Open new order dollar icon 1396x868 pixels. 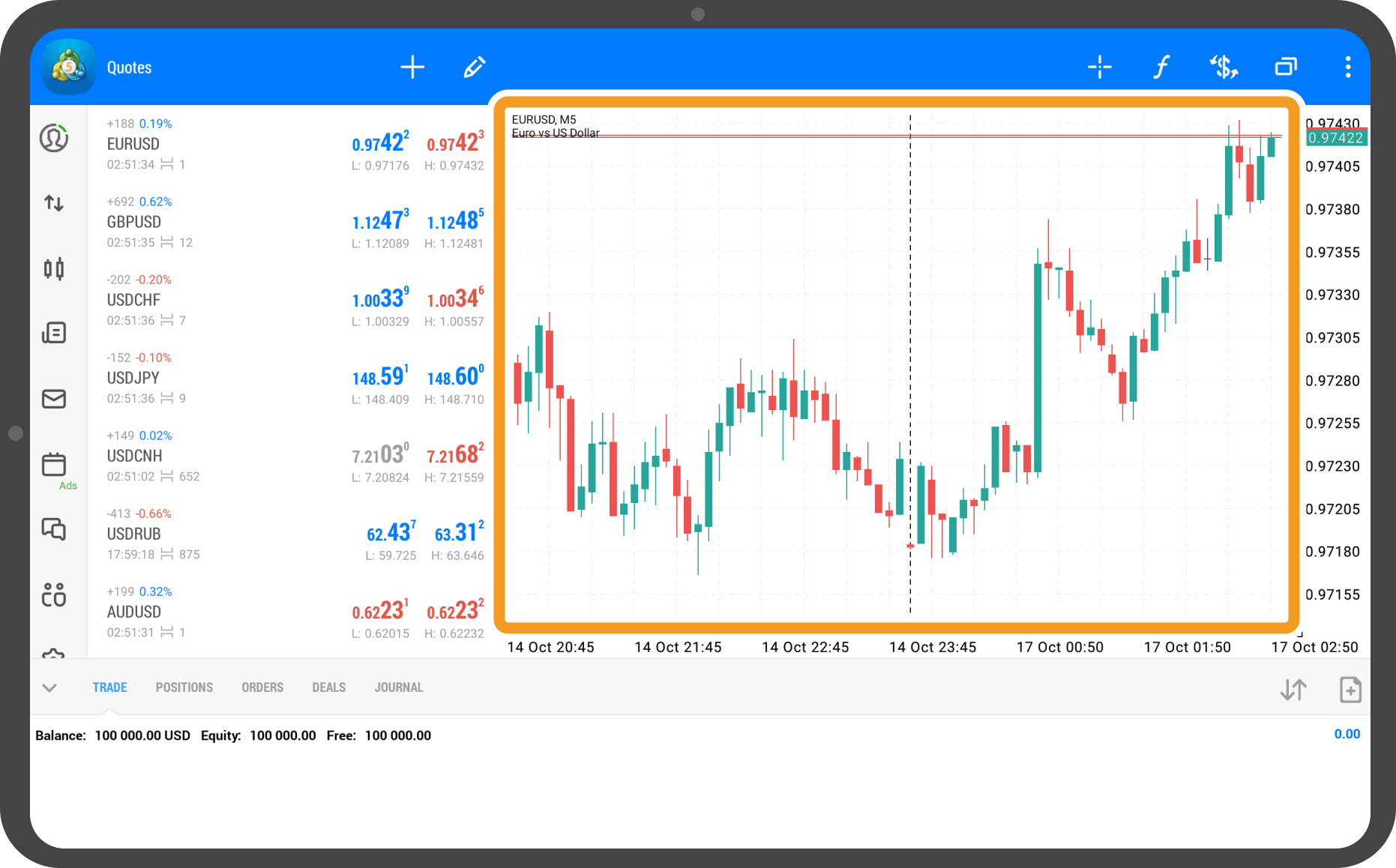point(1224,67)
